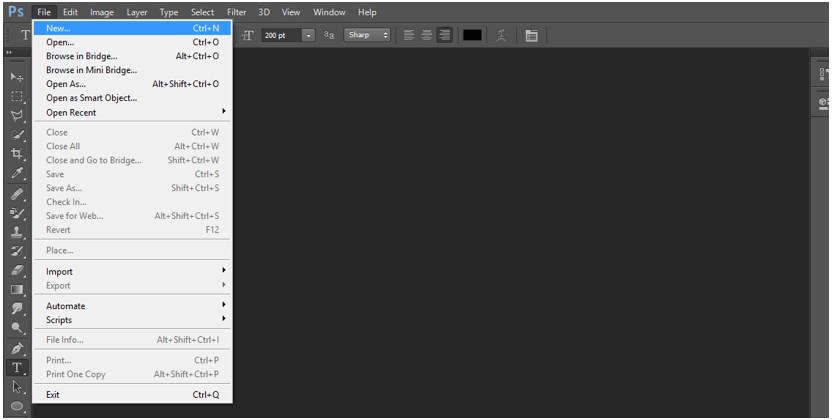
Task: Select Browse in Bridge...
Action: [x=132, y=56]
